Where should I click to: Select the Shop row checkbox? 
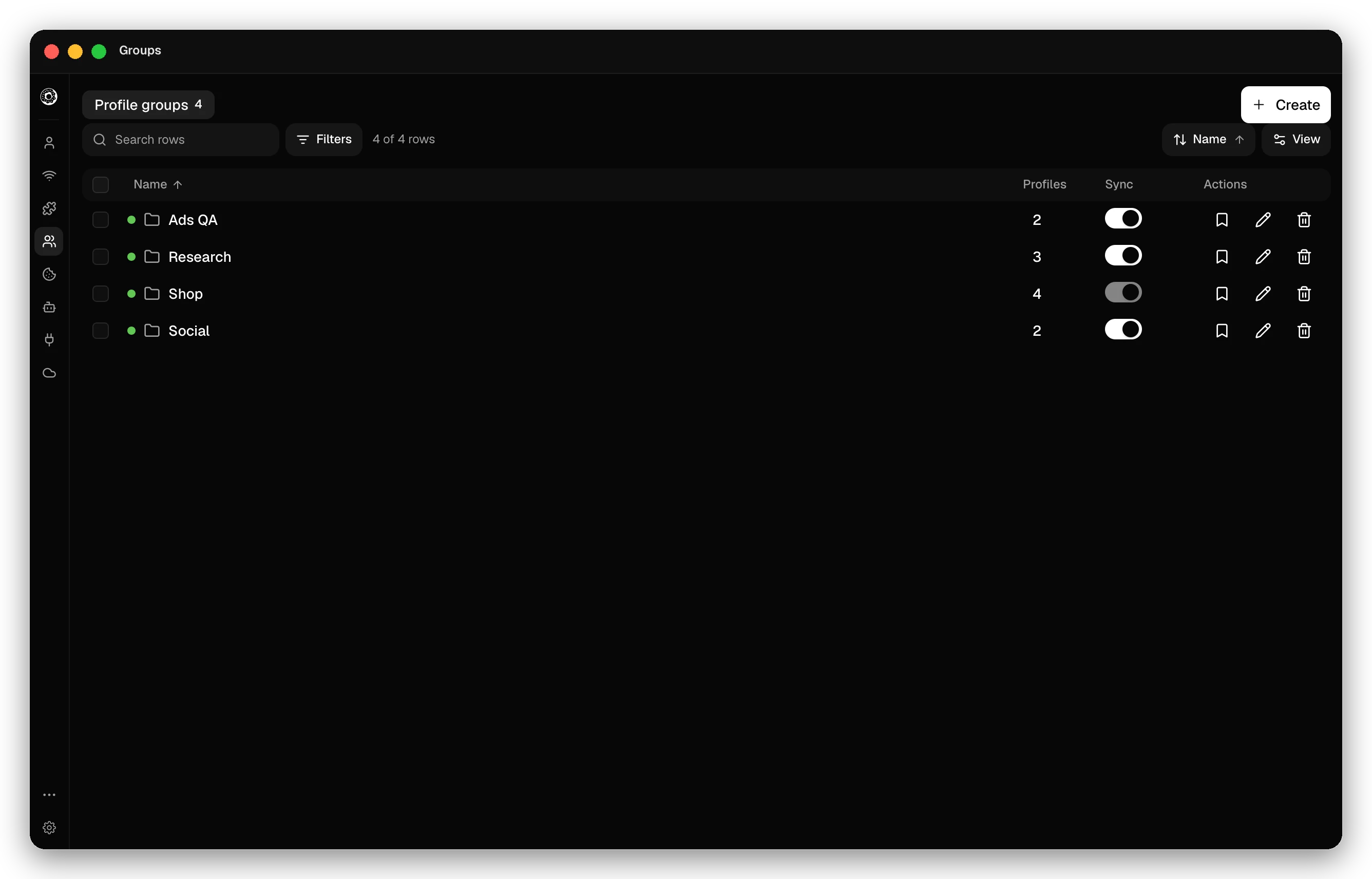(101, 293)
